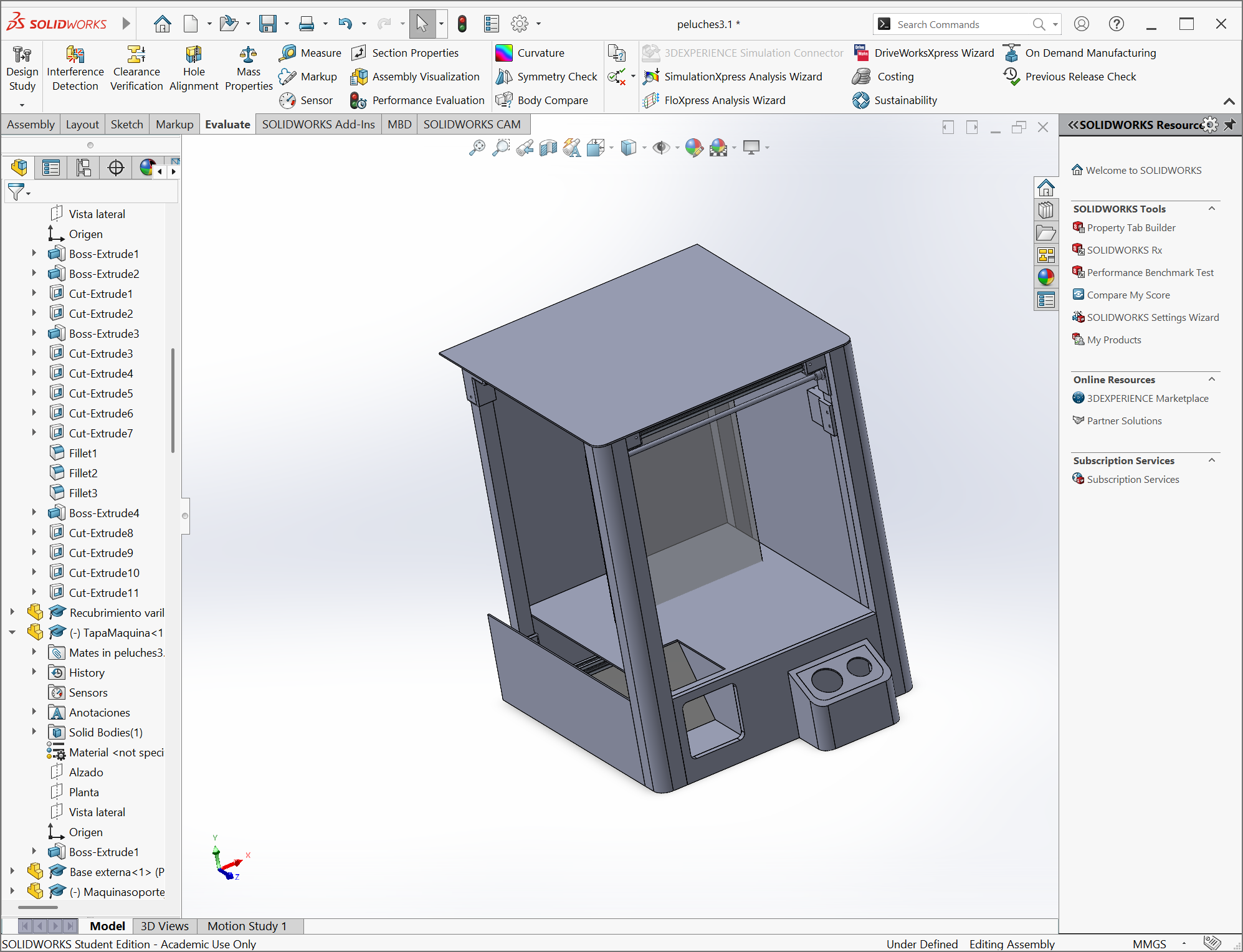Pin the SOLIDWORKS Resources task pane

pyautogui.click(x=1230, y=125)
